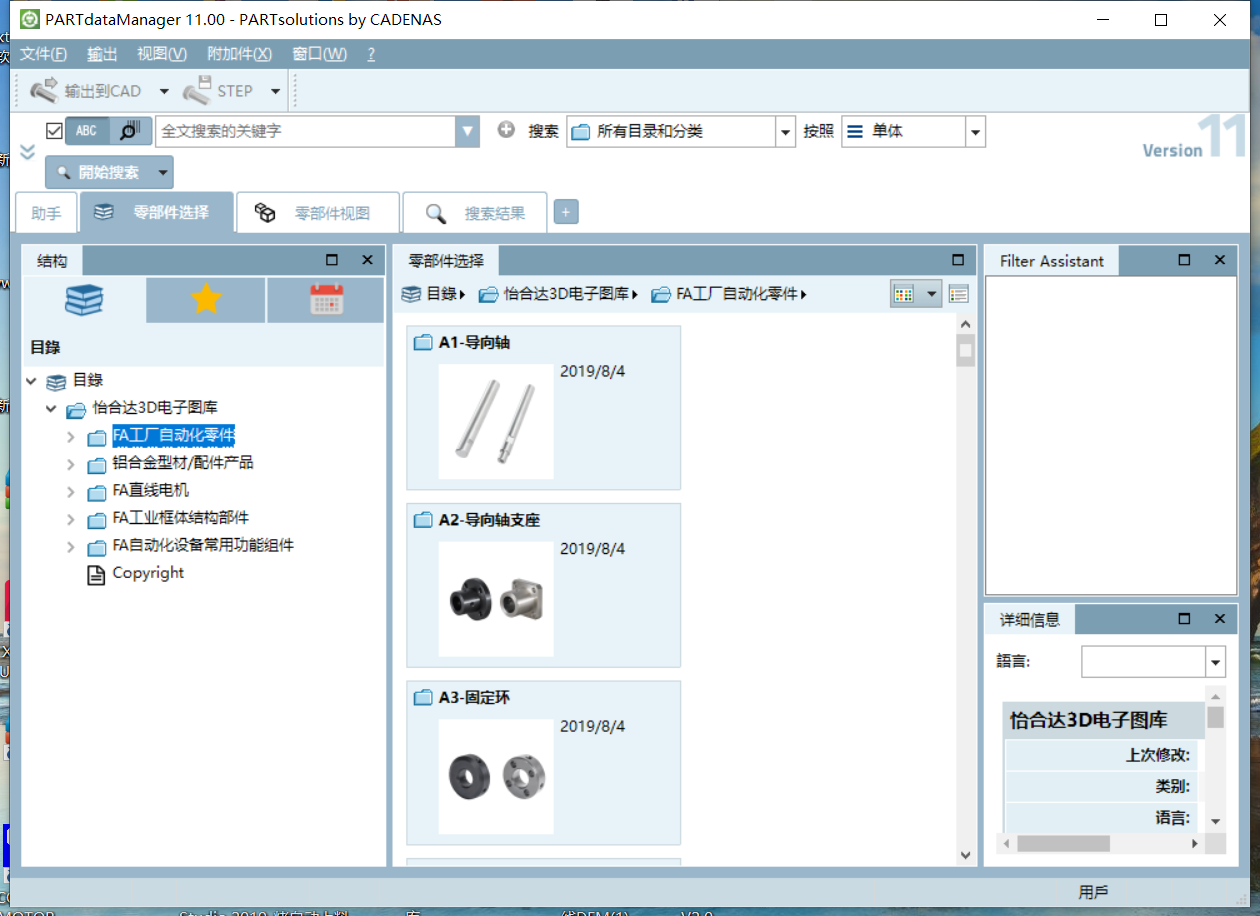Select the Copyright document item
Image resolution: width=1260 pixels, height=916 pixels.
pyautogui.click(x=148, y=573)
